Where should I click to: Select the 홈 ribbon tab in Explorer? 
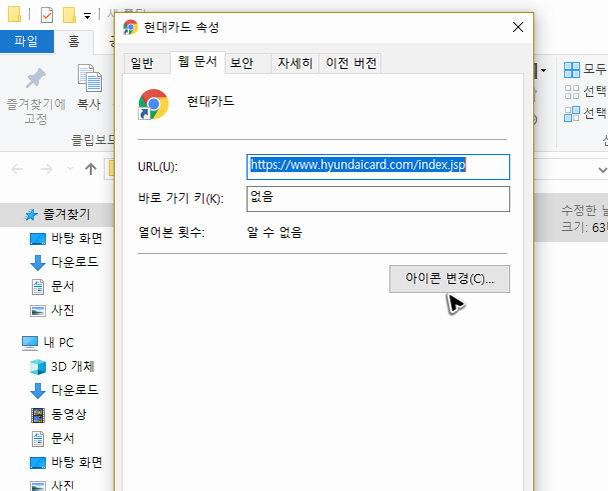point(74,41)
